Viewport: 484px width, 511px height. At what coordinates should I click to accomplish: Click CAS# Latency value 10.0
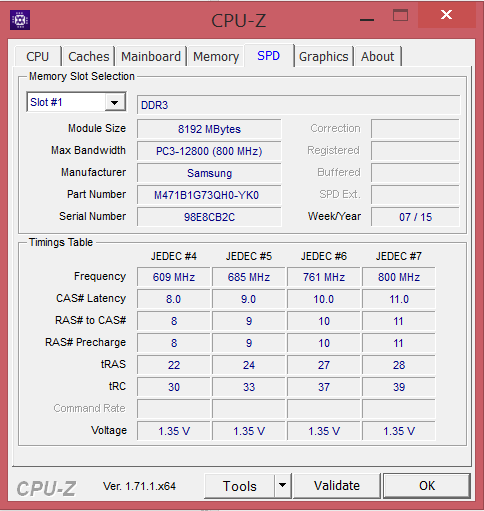point(324,299)
